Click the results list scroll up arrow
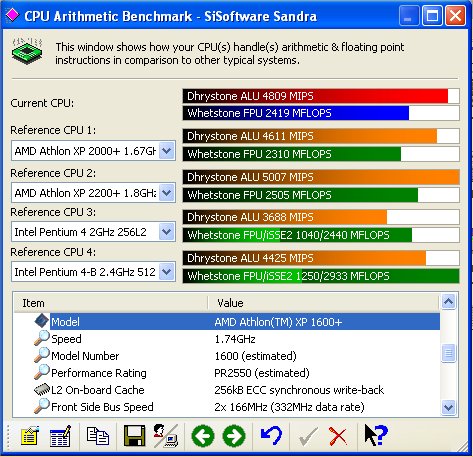The image size is (473, 457). [x=448, y=302]
